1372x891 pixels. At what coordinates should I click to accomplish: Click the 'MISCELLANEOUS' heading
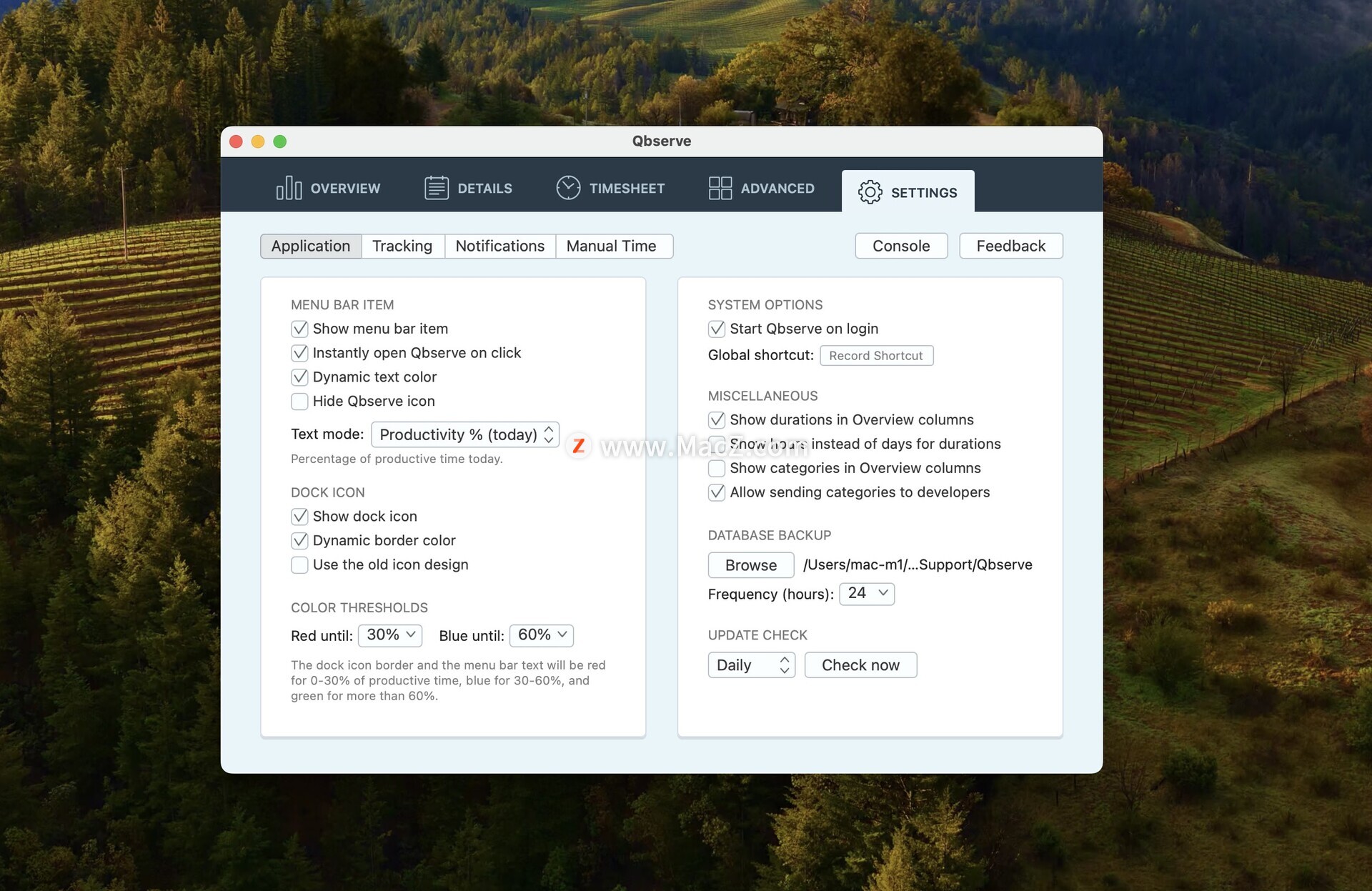[x=762, y=397]
